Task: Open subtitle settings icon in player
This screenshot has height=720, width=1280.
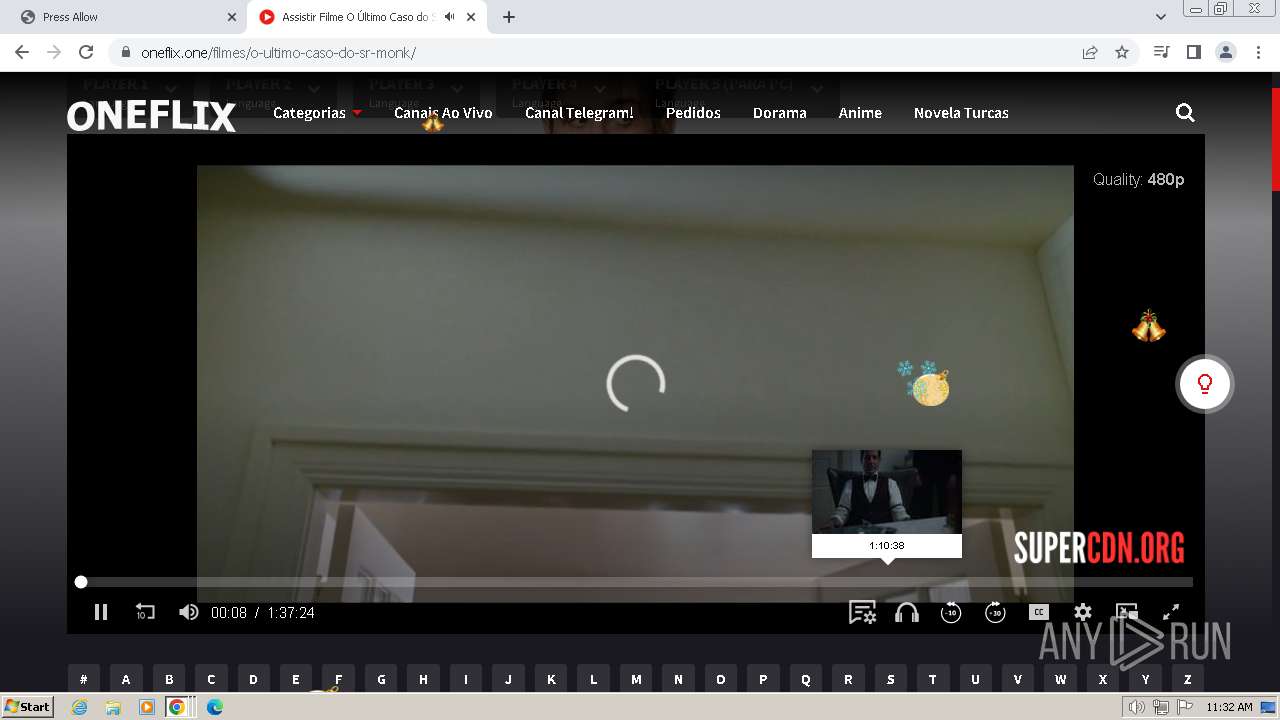Action: coord(862,612)
